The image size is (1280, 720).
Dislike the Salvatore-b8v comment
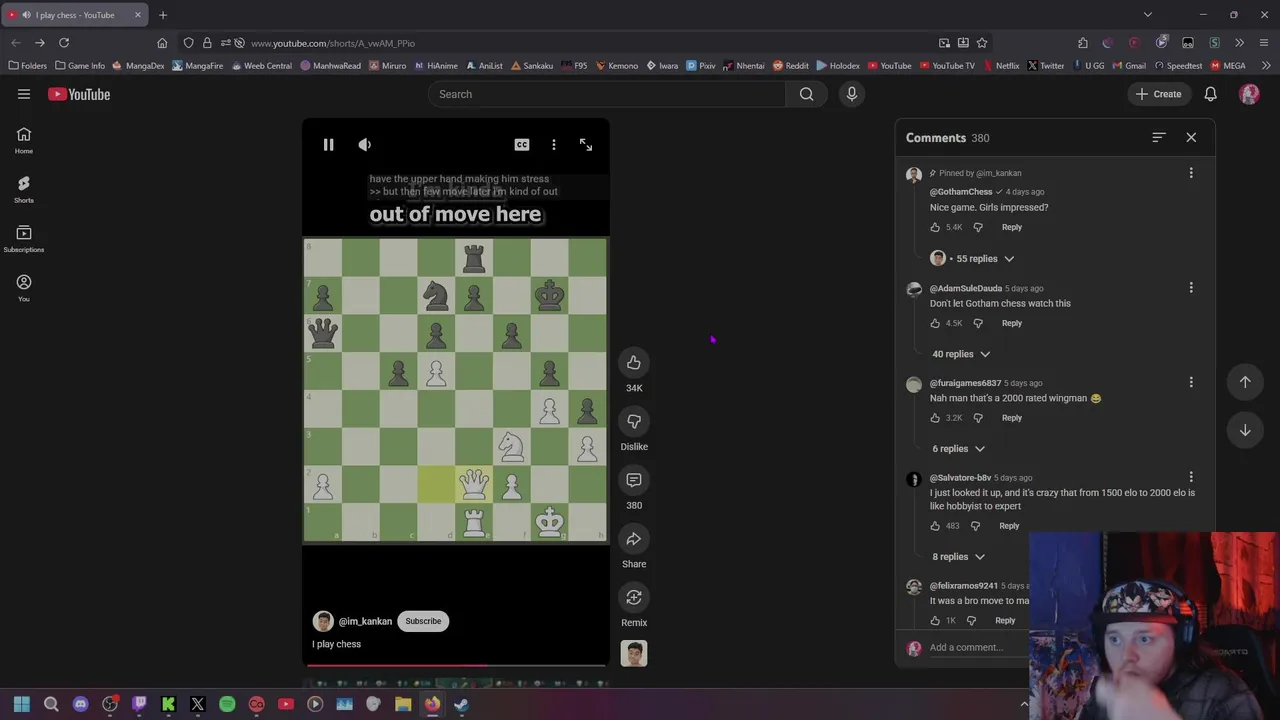pos(975,526)
